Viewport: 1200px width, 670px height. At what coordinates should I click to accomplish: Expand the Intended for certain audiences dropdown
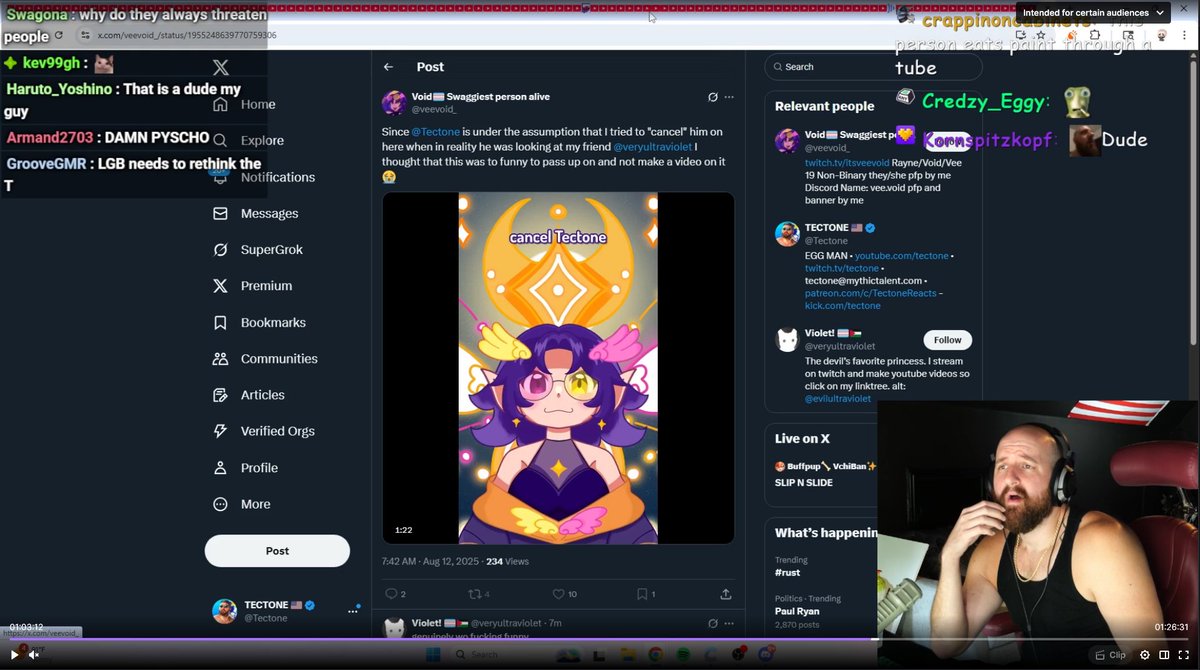click(x=1094, y=13)
